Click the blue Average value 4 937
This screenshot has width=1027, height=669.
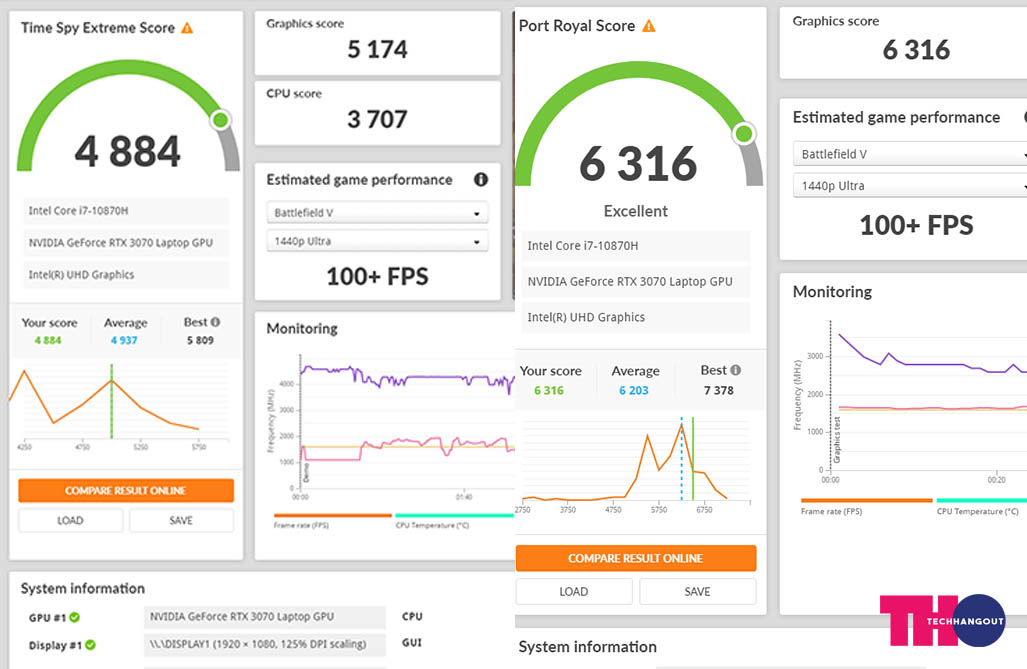coord(124,340)
